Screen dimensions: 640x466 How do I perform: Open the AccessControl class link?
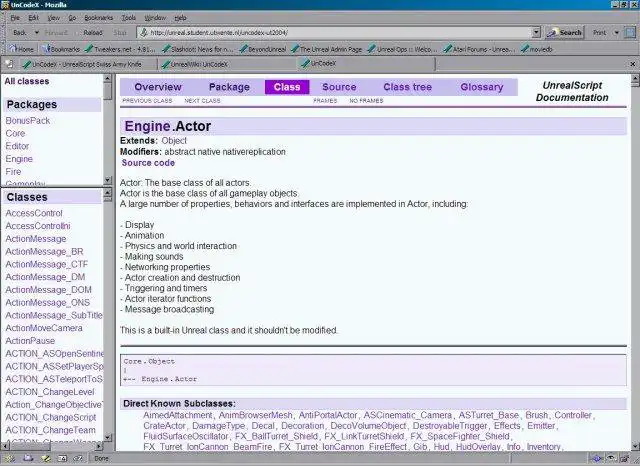click(x=34, y=213)
